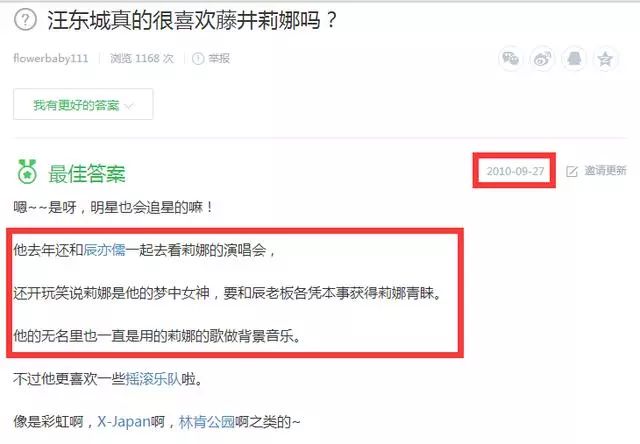Favorite the question with the star icon
This screenshot has height=444, width=640.
point(605,58)
